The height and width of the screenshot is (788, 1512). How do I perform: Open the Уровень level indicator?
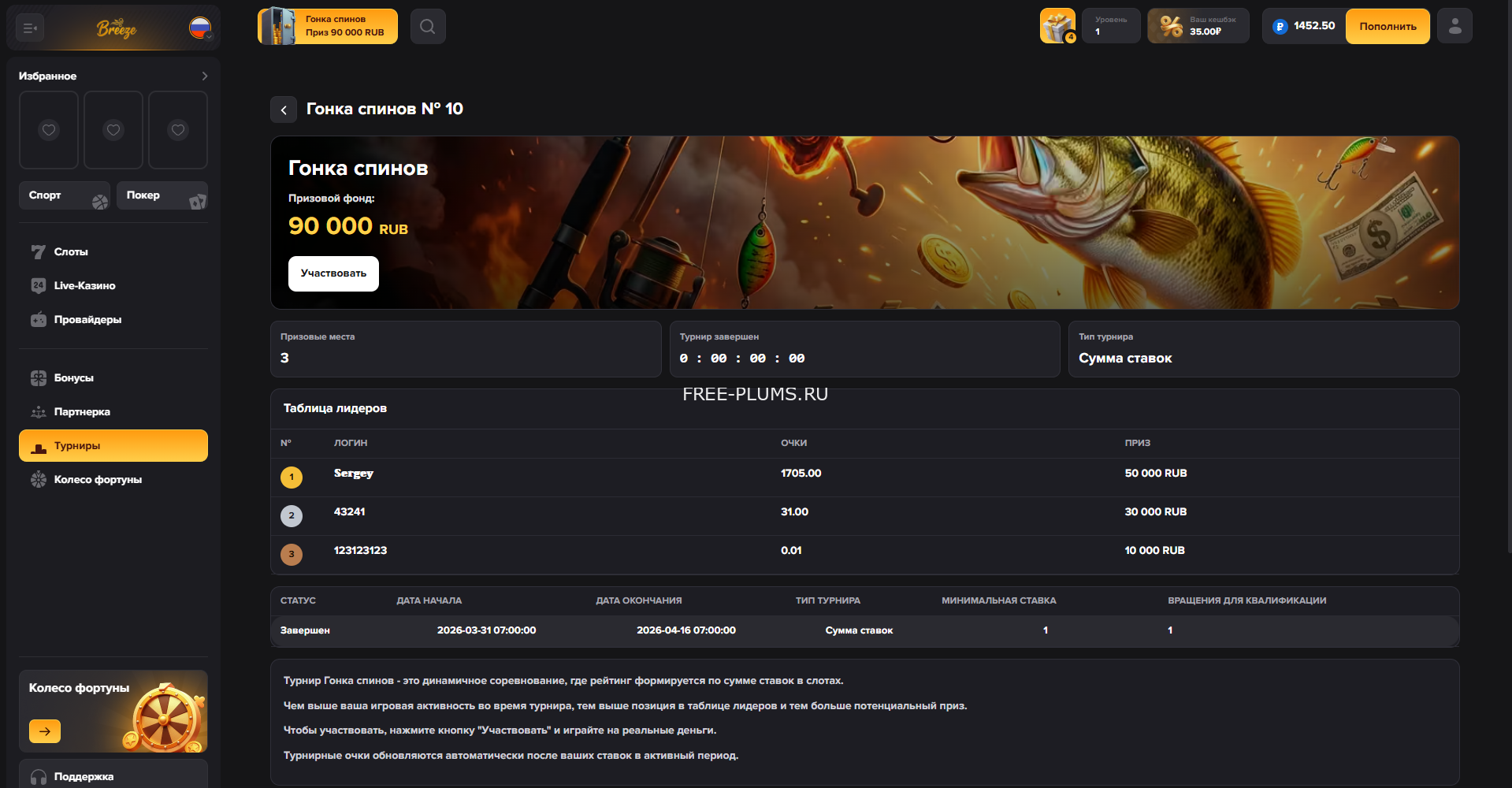tap(1110, 27)
